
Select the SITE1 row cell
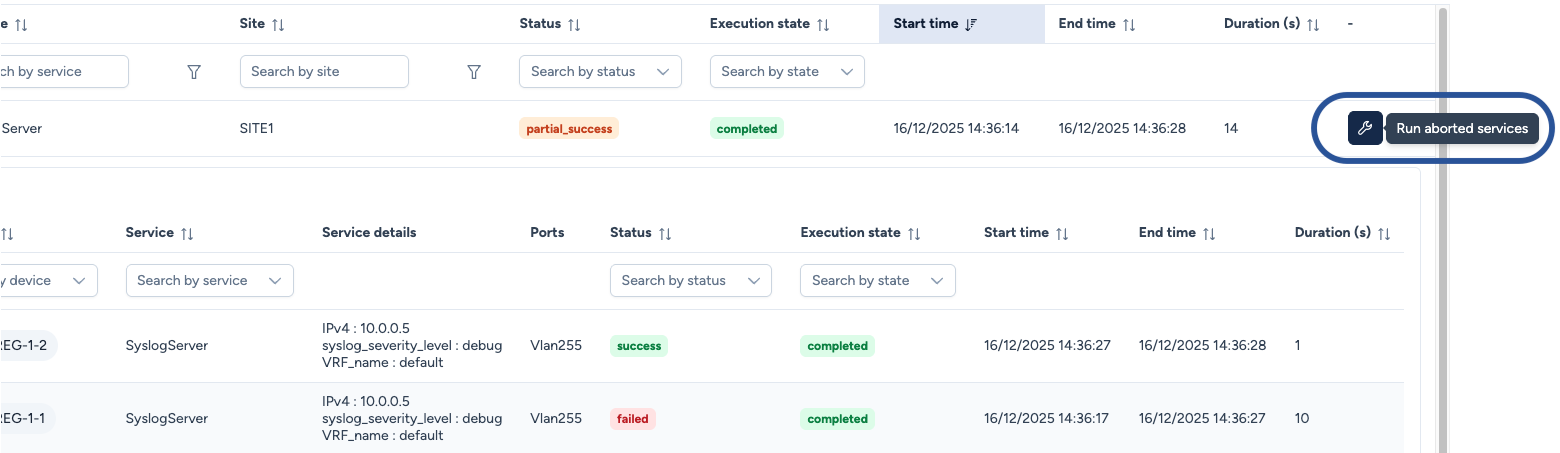[257, 129]
